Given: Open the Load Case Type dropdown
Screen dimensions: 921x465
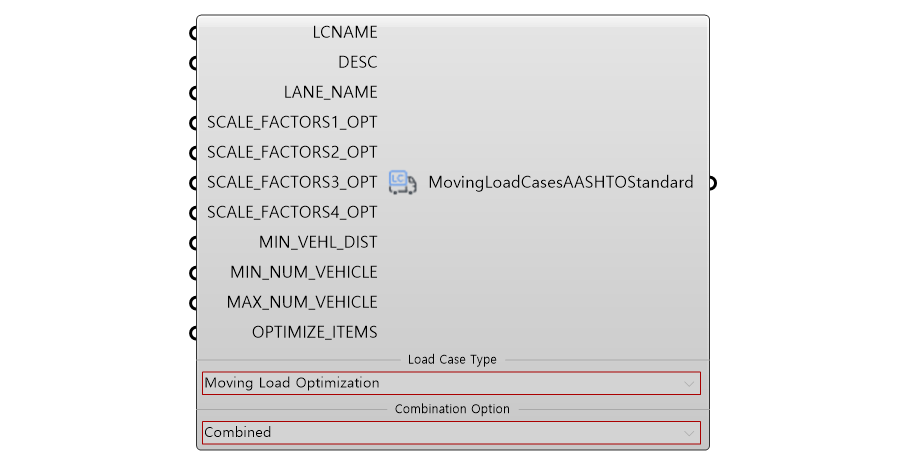Looking at the screenshot, I should click(451, 383).
